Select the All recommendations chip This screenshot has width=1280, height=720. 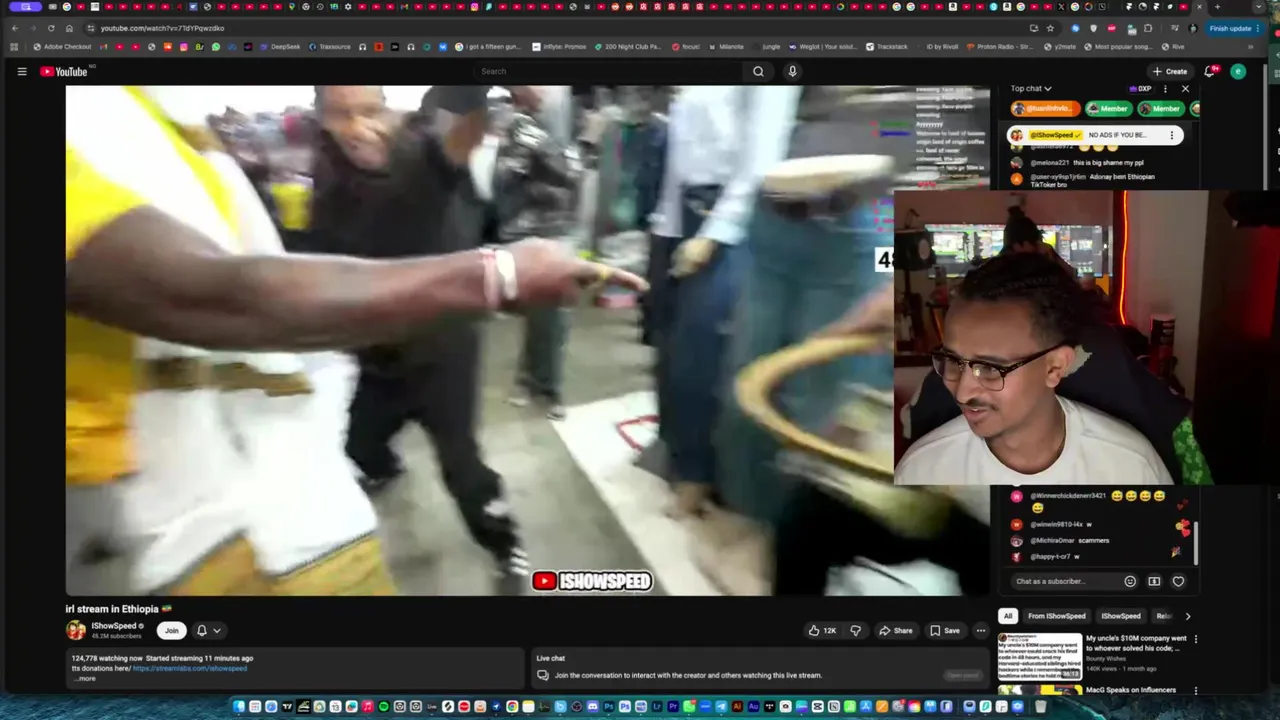point(1008,616)
